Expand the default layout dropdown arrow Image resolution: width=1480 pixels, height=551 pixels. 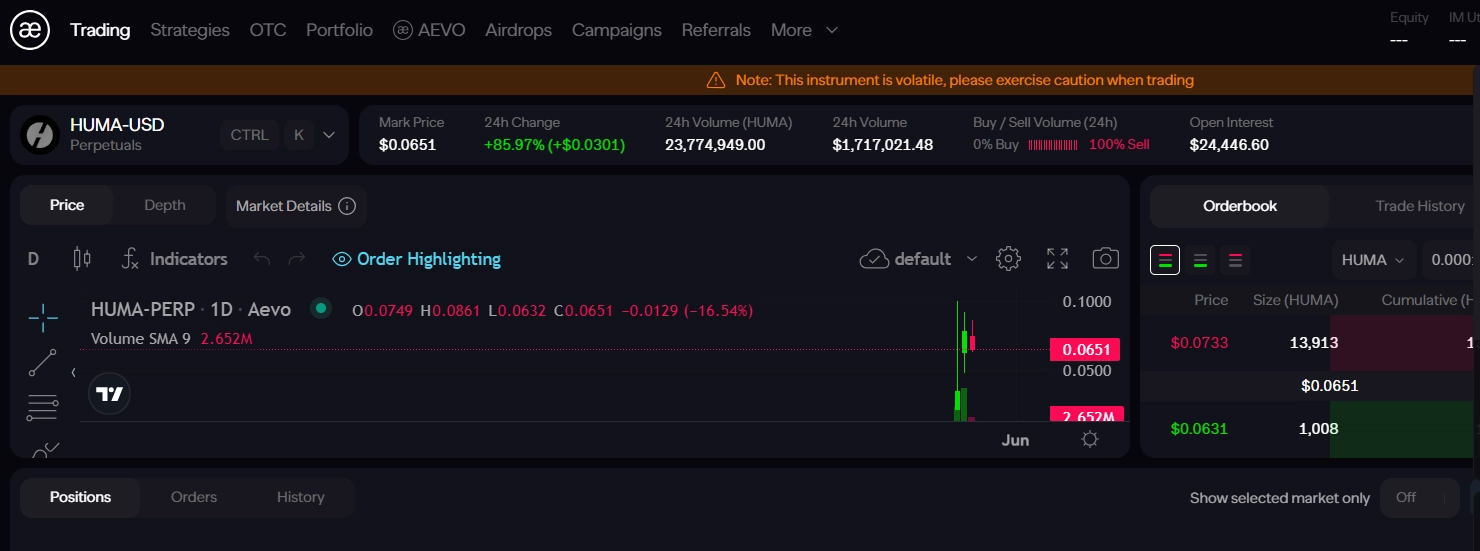tap(972, 259)
